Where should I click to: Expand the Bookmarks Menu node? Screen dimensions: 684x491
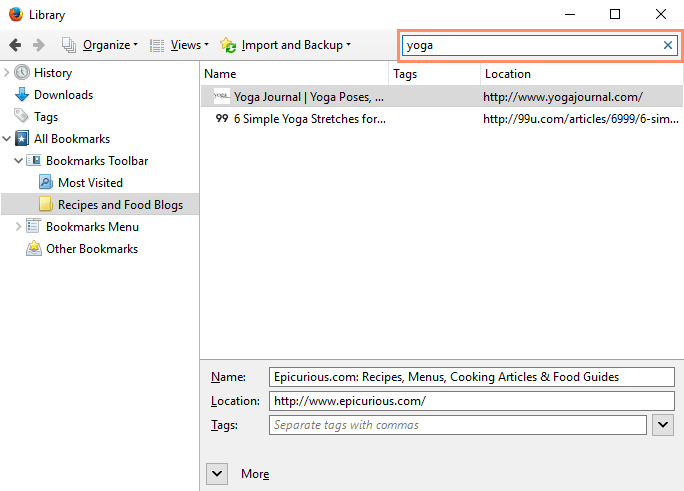[x=18, y=227]
